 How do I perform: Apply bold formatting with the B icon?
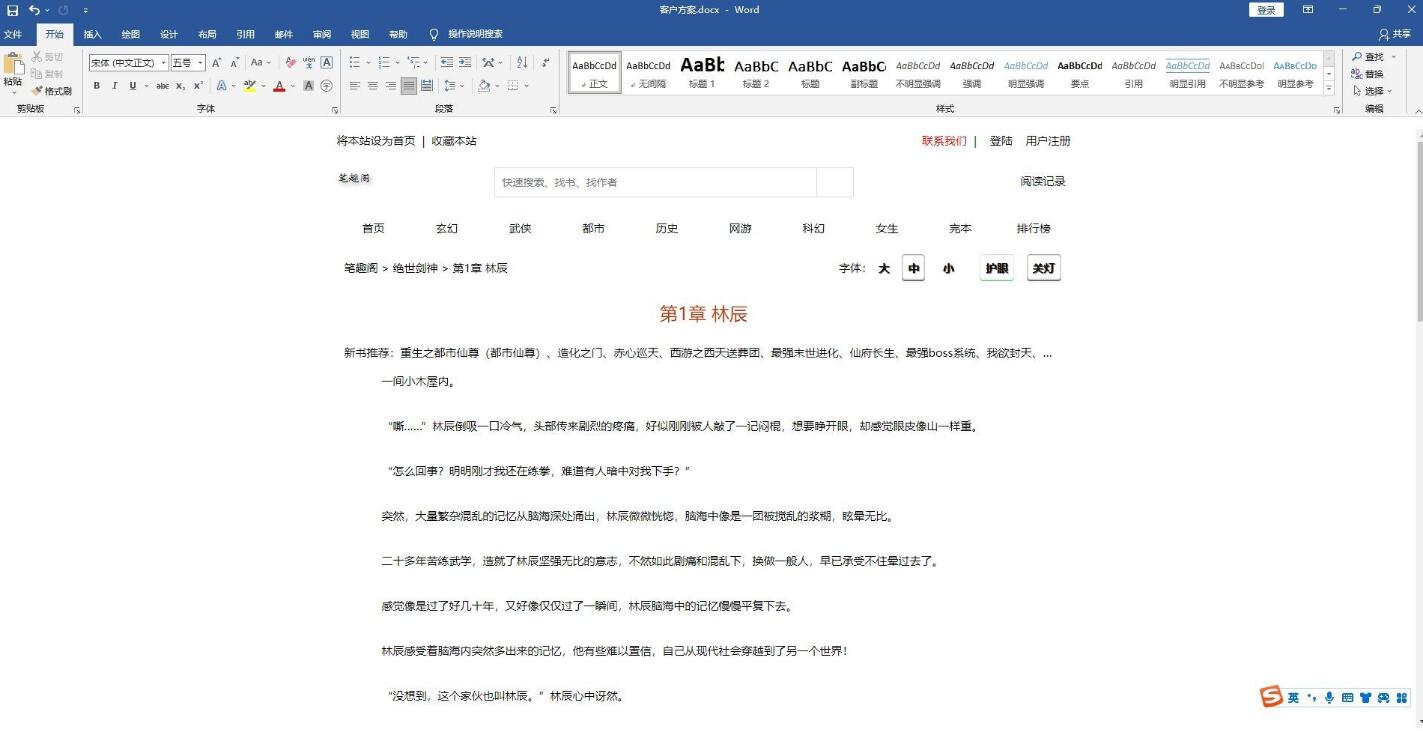[x=97, y=86]
